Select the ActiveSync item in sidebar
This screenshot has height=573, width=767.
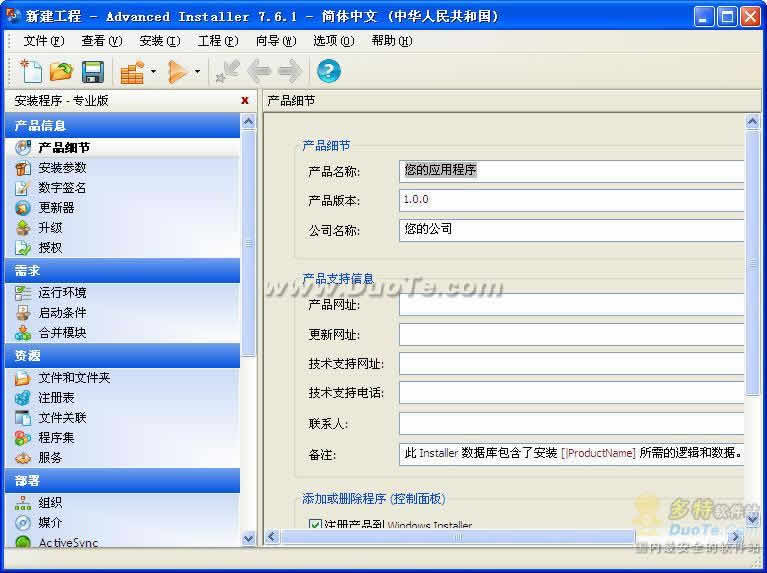(68, 543)
